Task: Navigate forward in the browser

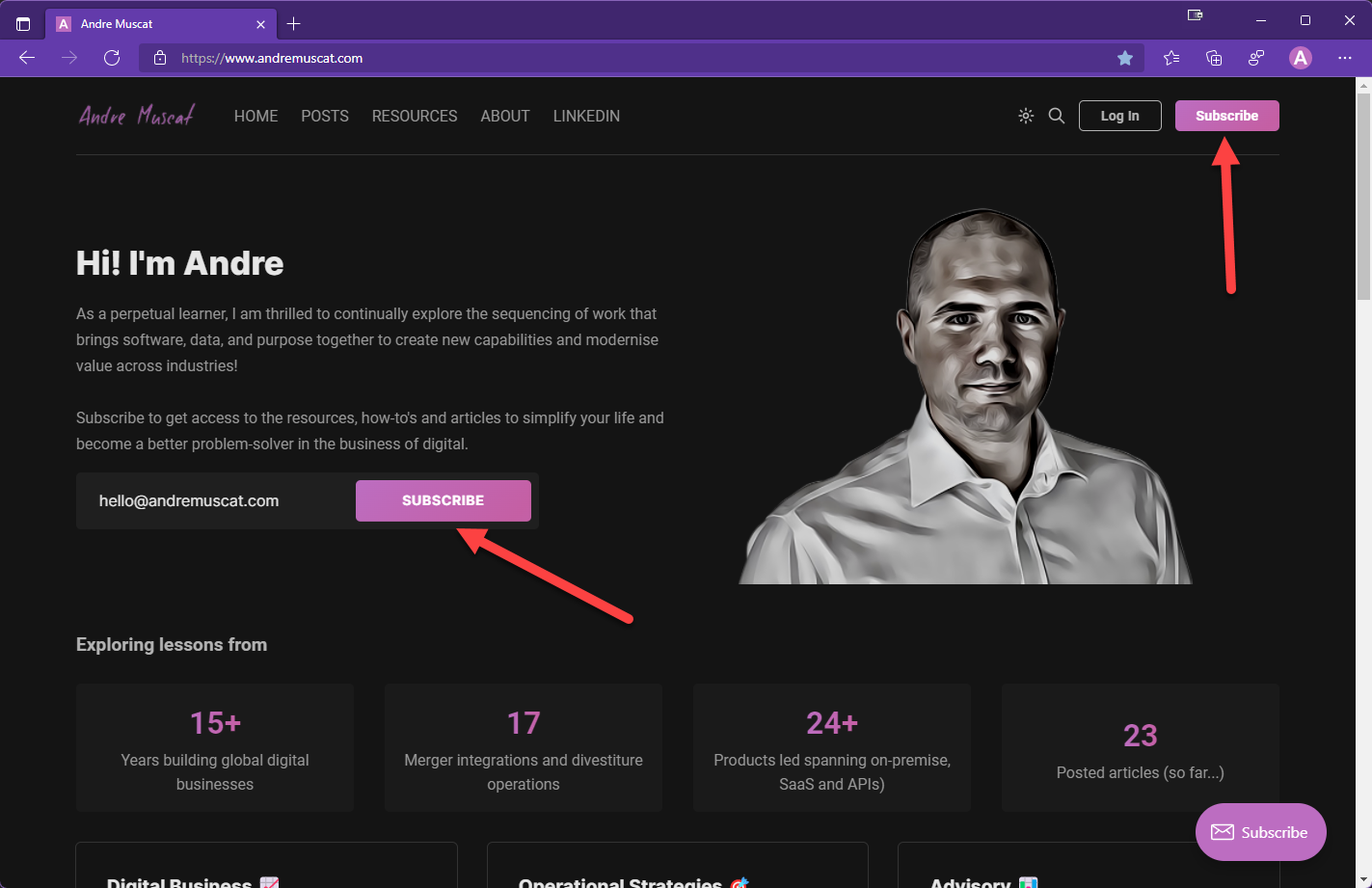Action: [x=68, y=58]
